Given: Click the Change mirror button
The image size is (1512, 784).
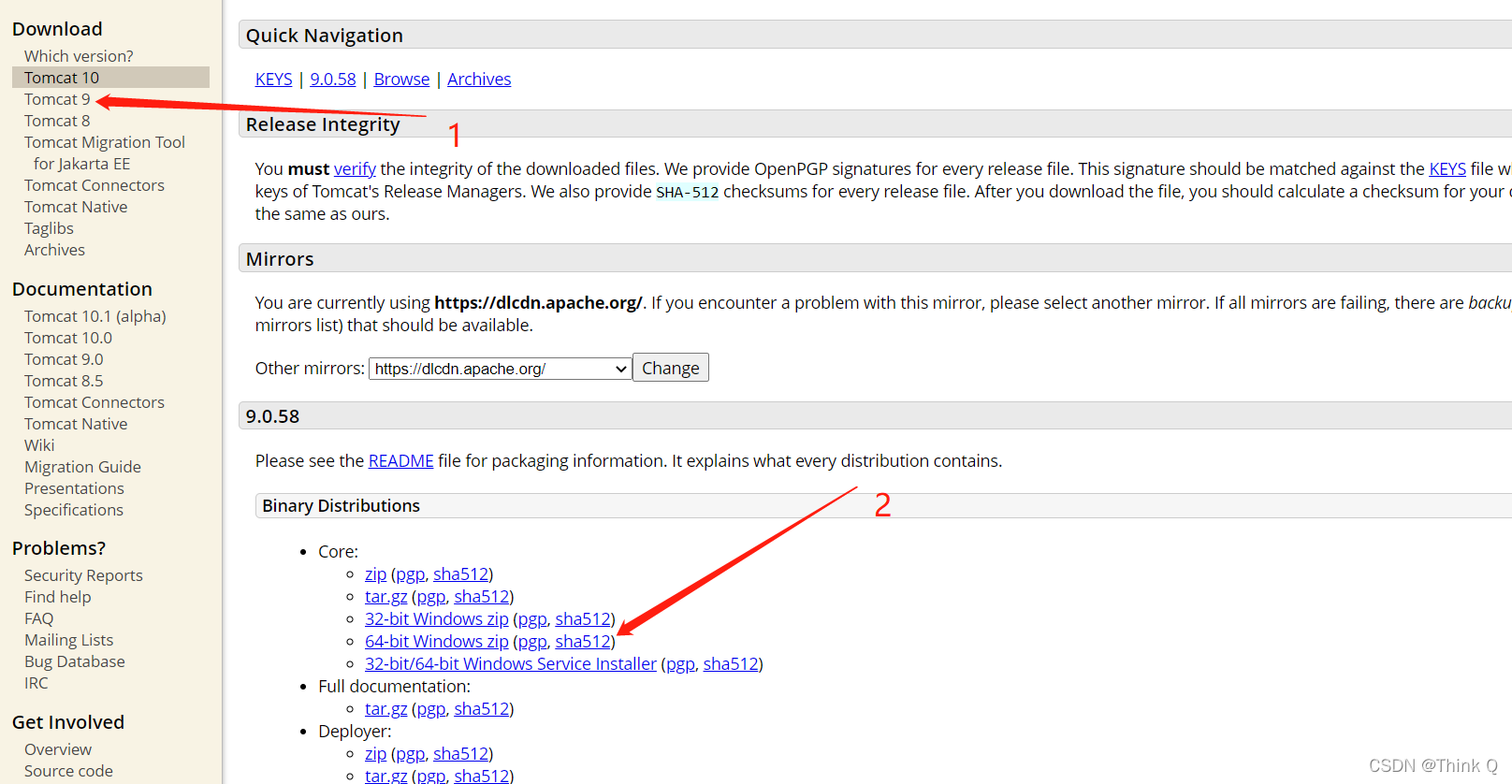Looking at the screenshot, I should coord(671,368).
